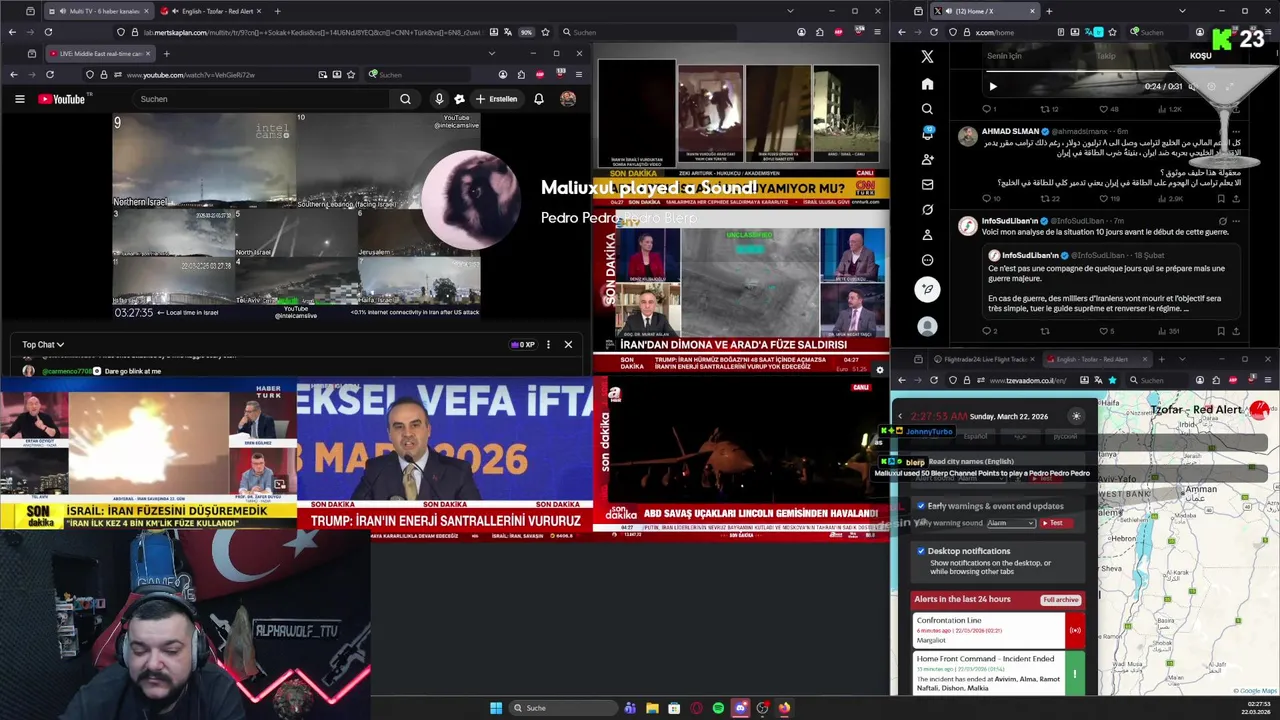
Task: Toggle Tzofar light/dark theme sun button
Action: click(1076, 416)
